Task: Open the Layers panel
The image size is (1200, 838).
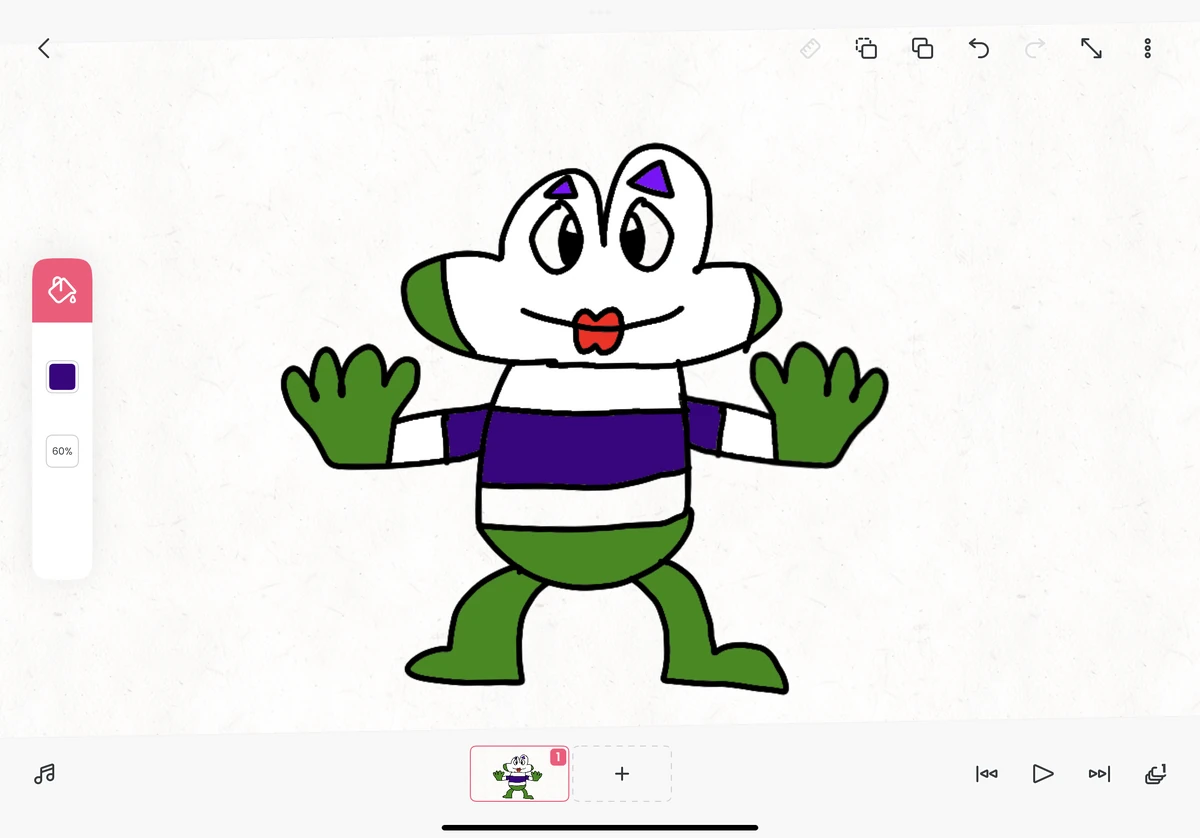Action: (x=922, y=48)
